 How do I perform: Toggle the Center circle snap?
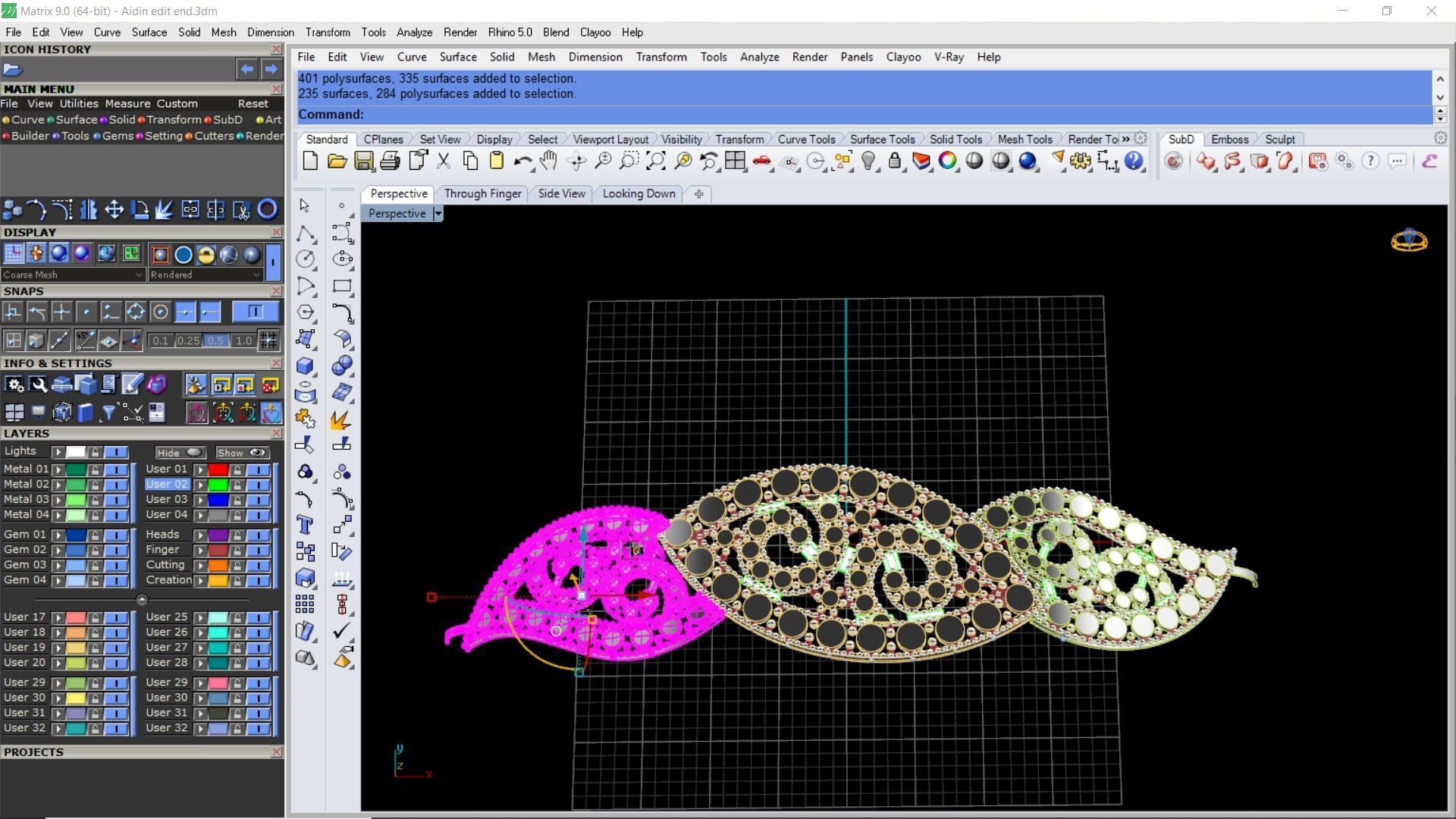click(x=160, y=312)
